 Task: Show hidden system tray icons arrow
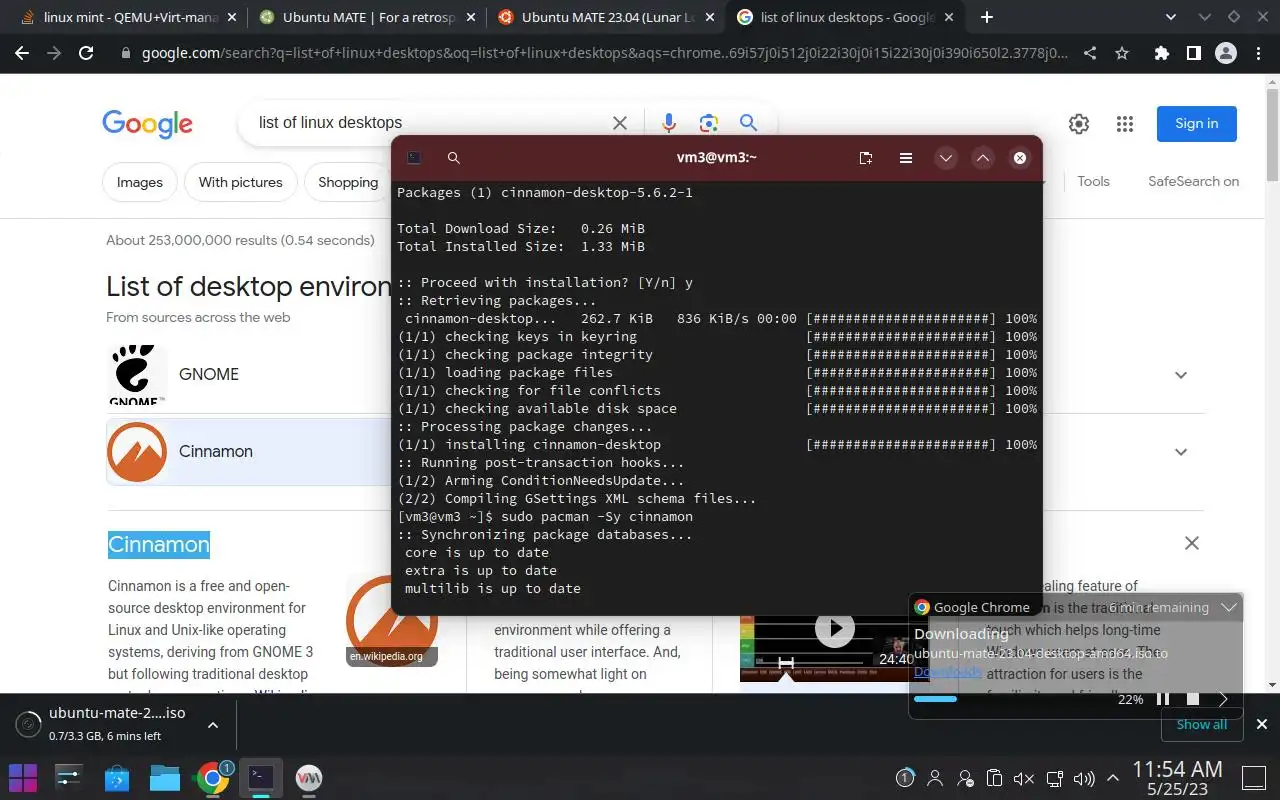(1113, 778)
